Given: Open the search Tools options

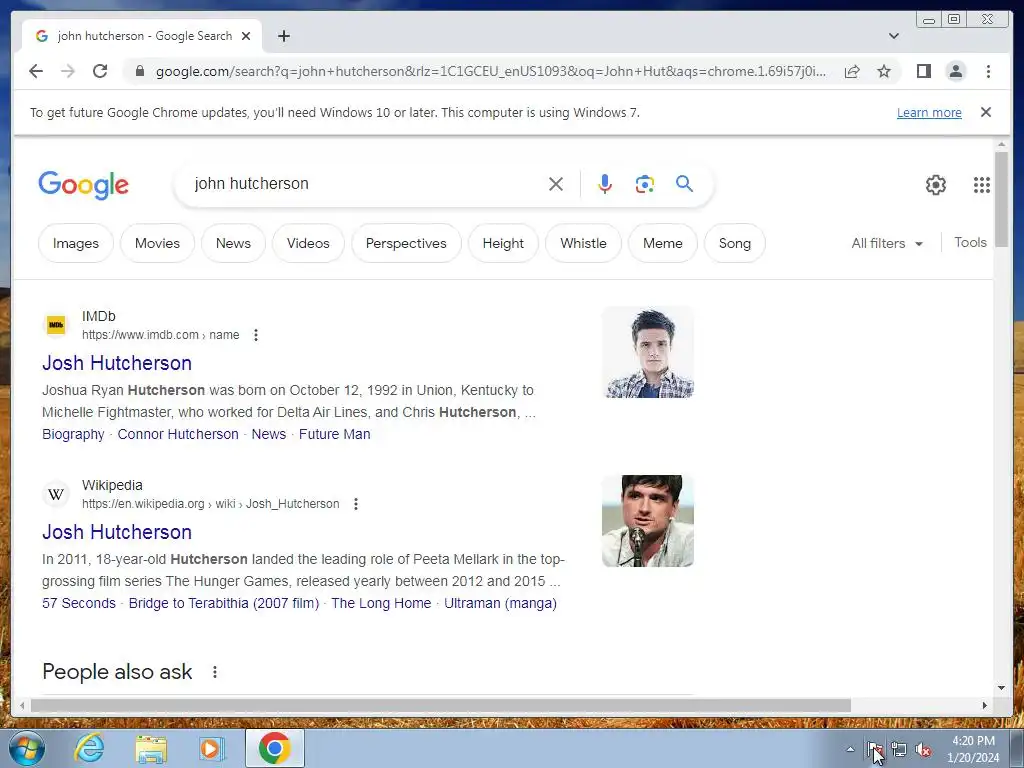Looking at the screenshot, I should coord(970,242).
